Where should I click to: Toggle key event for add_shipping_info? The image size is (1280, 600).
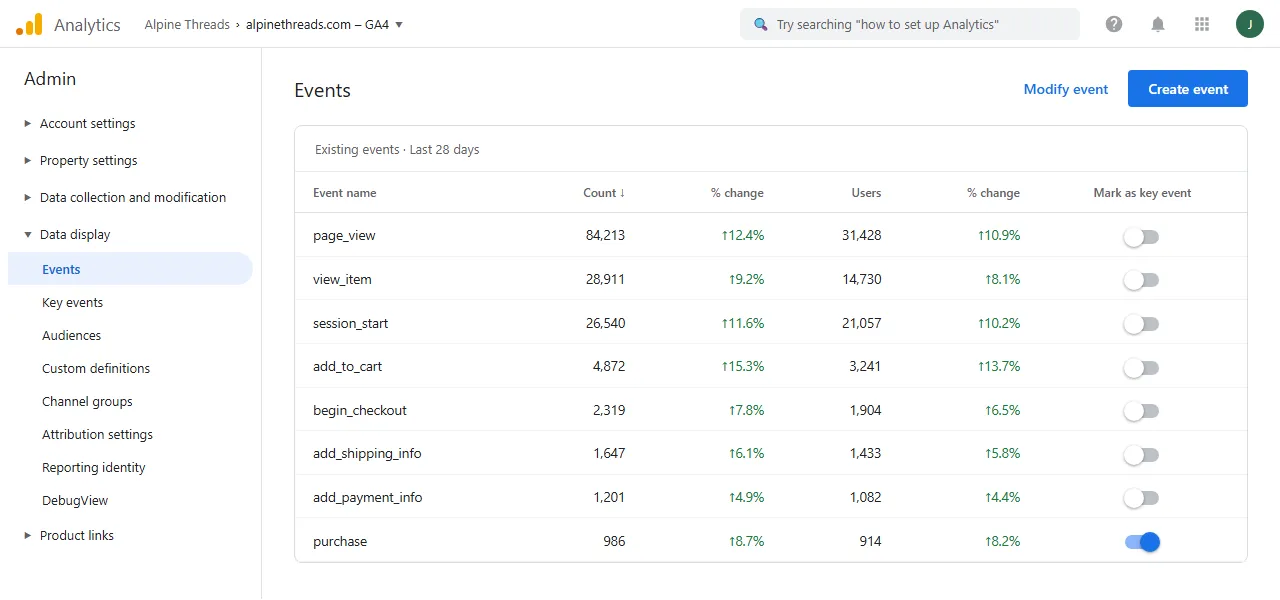tap(1141, 454)
